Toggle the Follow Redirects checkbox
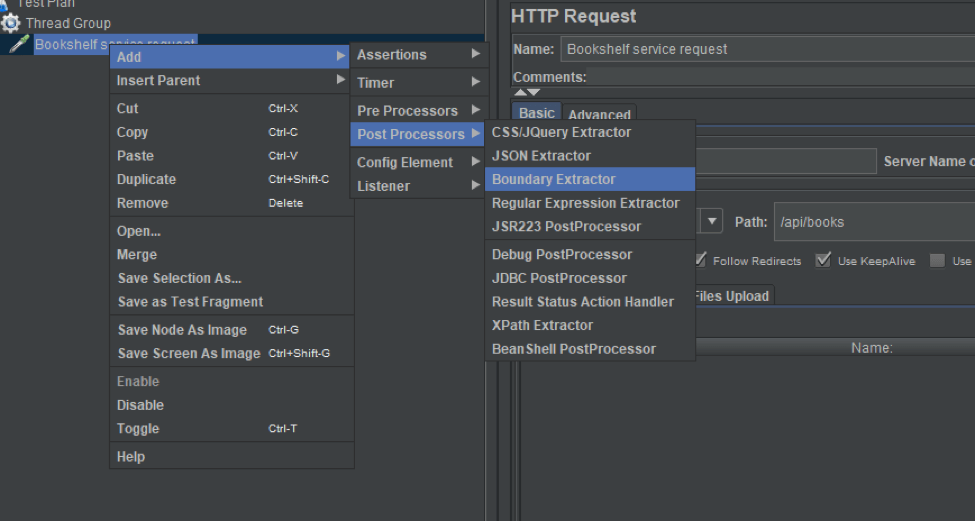Image resolution: width=975 pixels, height=521 pixels. 701,260
